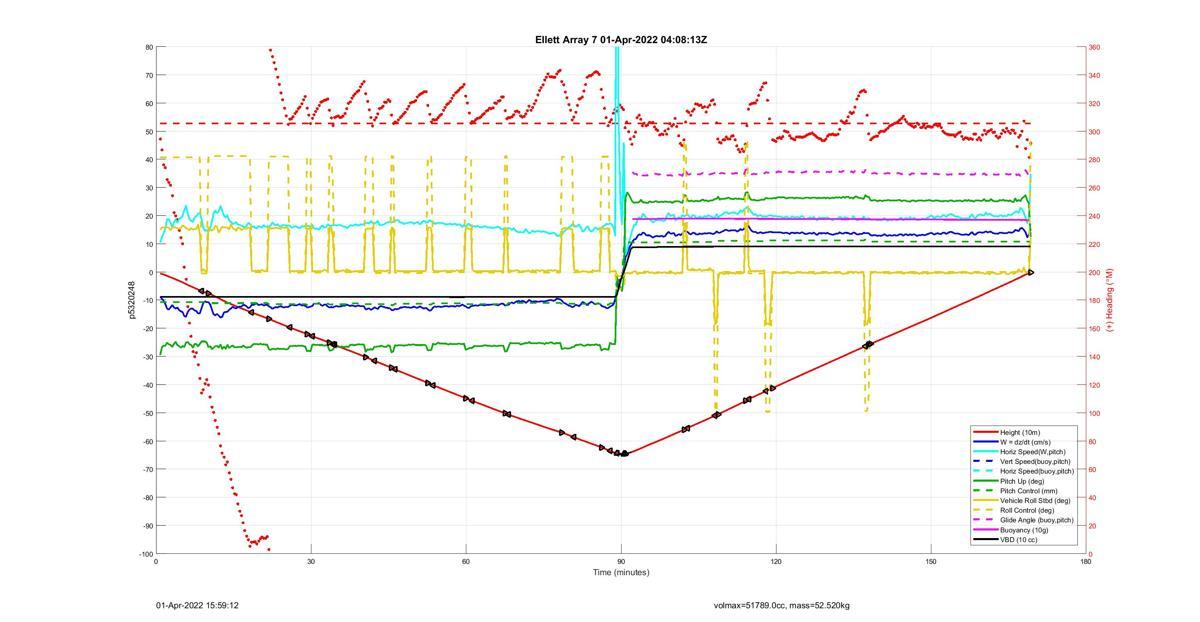The width and height of the screenshot is (1200, 622).
Task: Click the x-axis tick label 90
Action: (621, 561)
